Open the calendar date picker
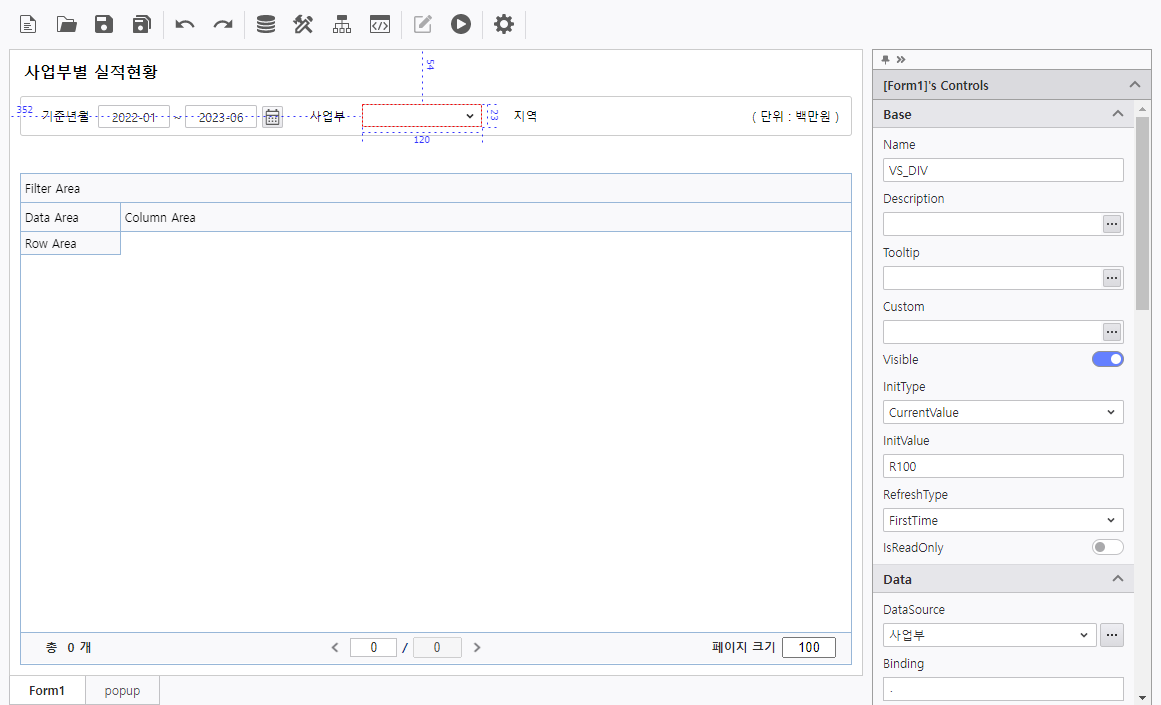 click(x=272, y=117)
